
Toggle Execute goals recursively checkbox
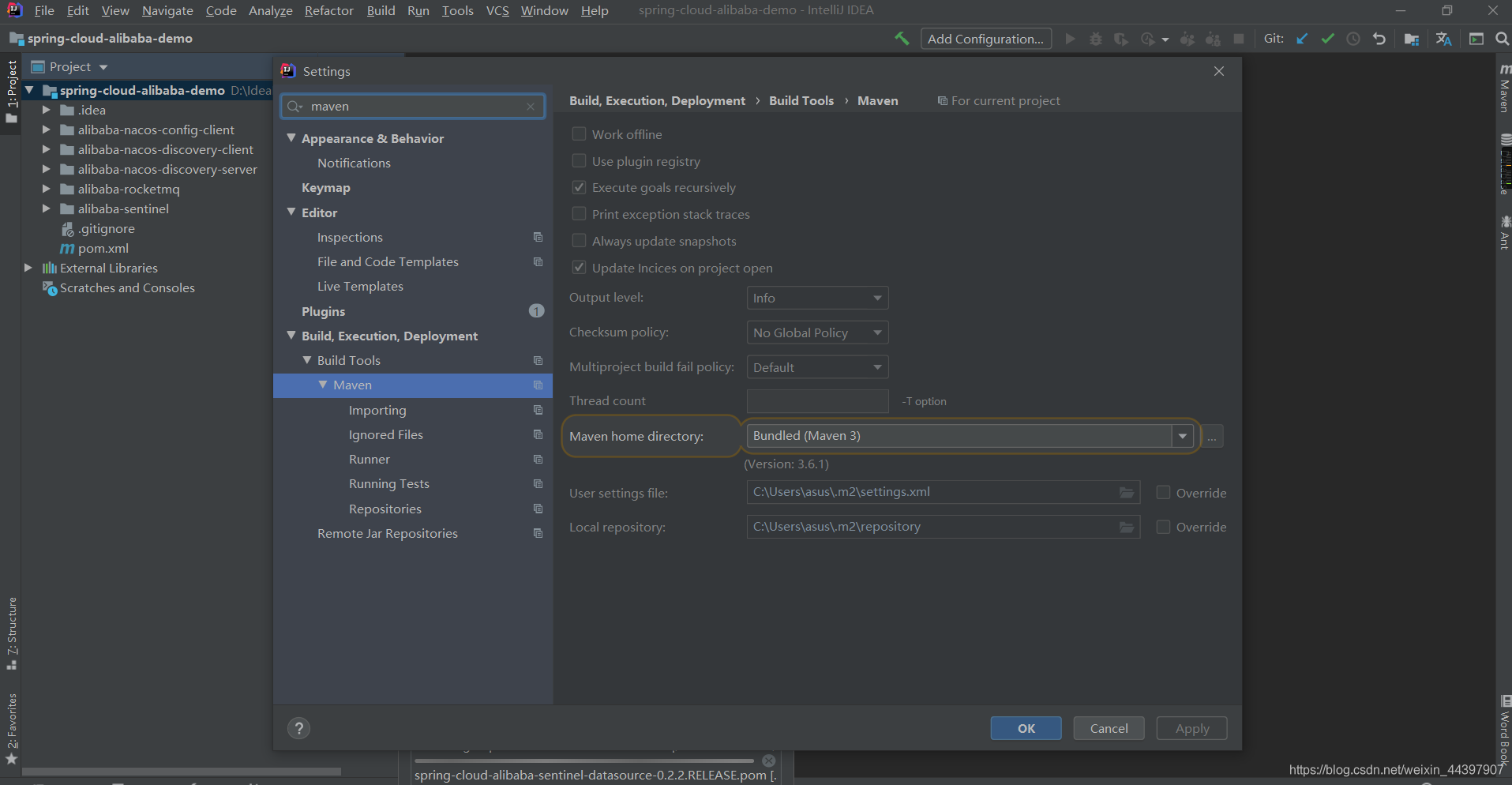[579, 187]
